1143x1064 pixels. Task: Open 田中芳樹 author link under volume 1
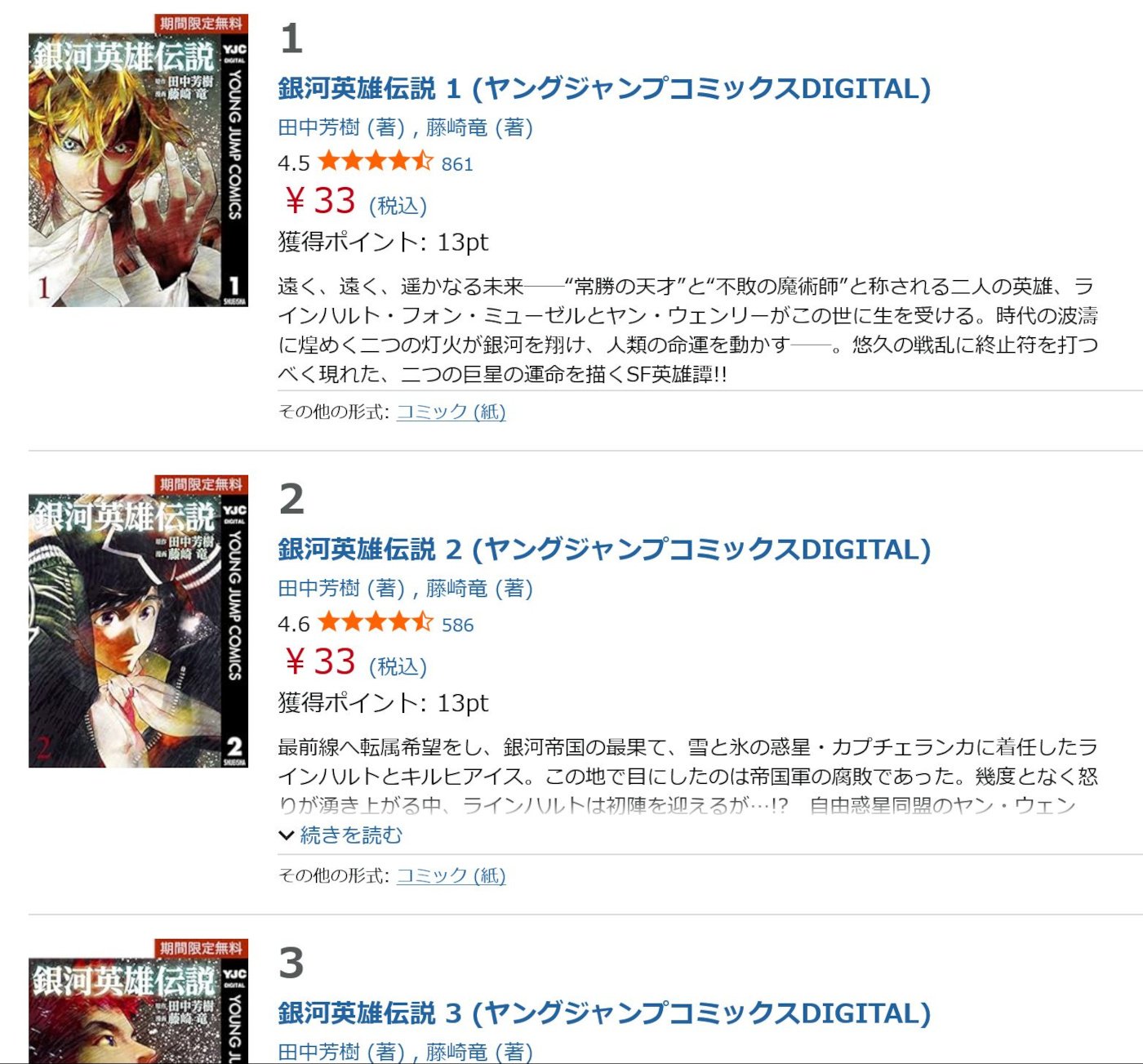pyautogui.click(x=318, y=127)
